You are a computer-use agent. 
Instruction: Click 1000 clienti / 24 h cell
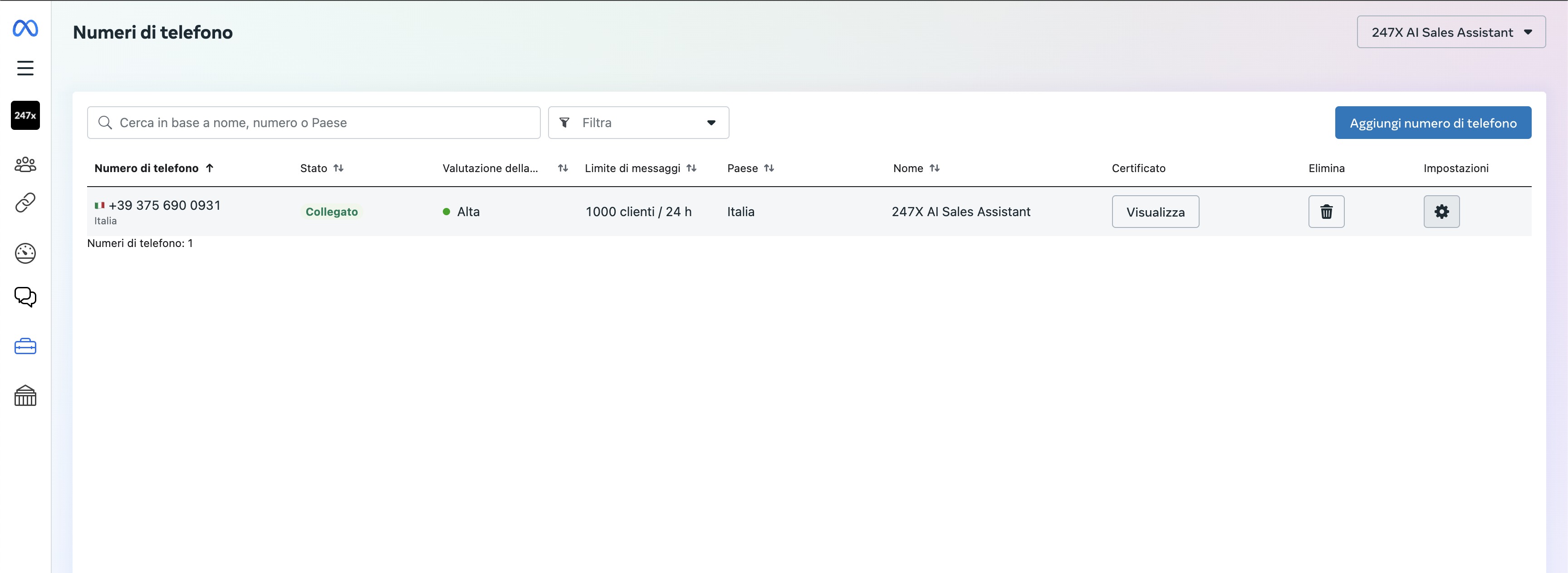(x=638, y=212)
